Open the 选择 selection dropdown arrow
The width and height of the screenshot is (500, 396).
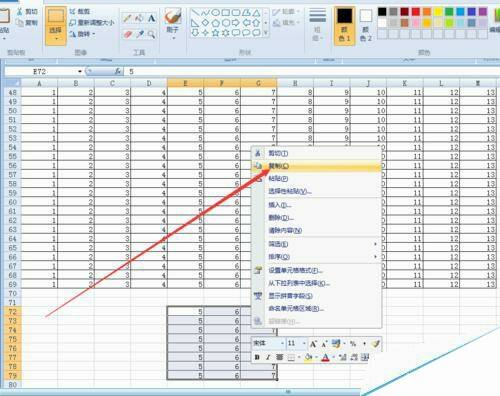click(56, 39)
